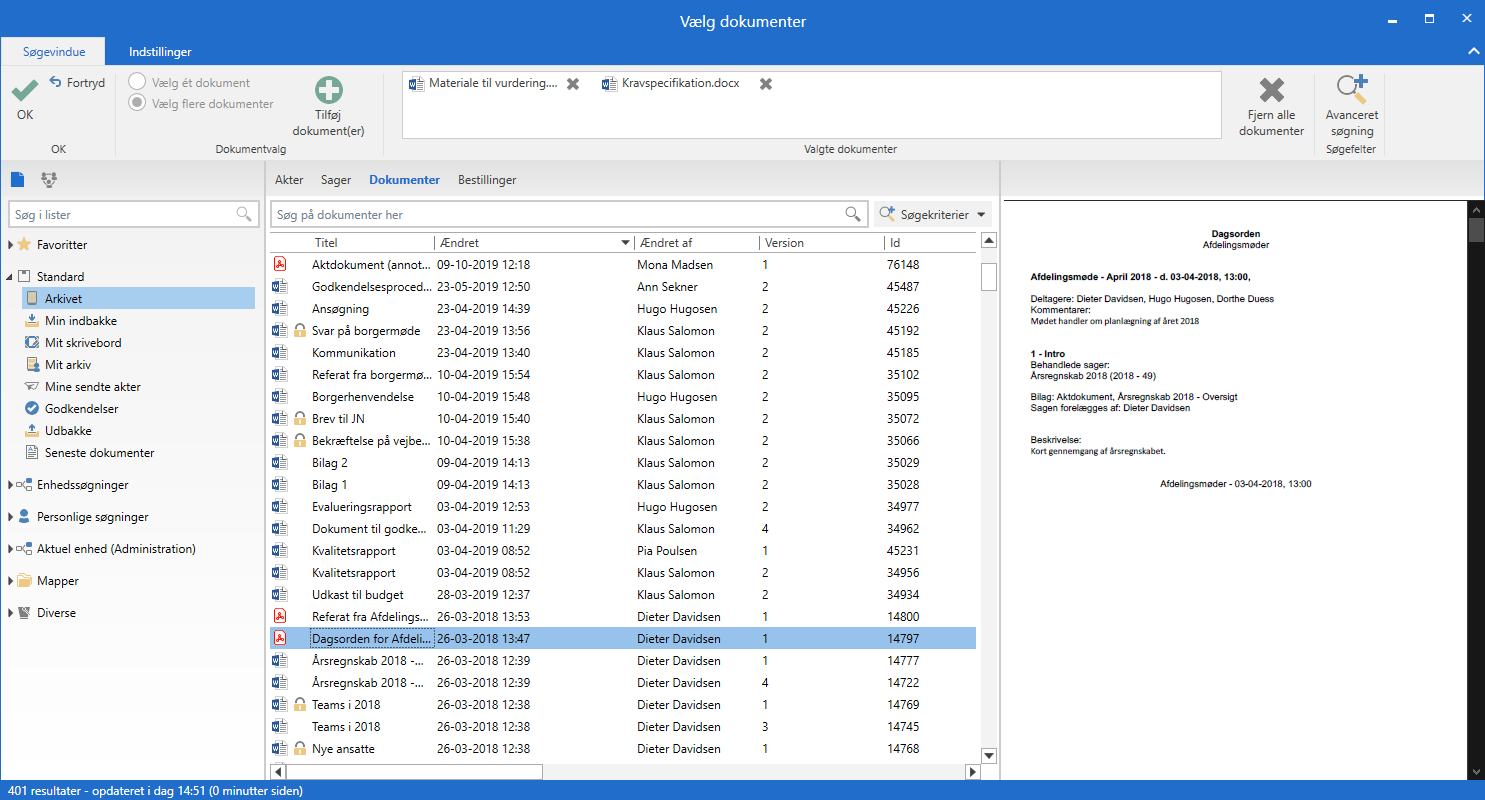Remove Kravspecifikation.docx from selected documents

coord(766,84)
